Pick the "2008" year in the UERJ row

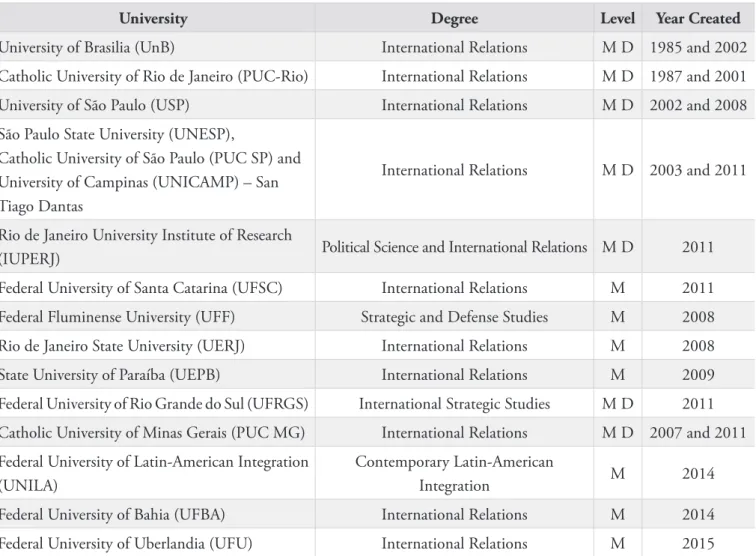coord(698,346)
